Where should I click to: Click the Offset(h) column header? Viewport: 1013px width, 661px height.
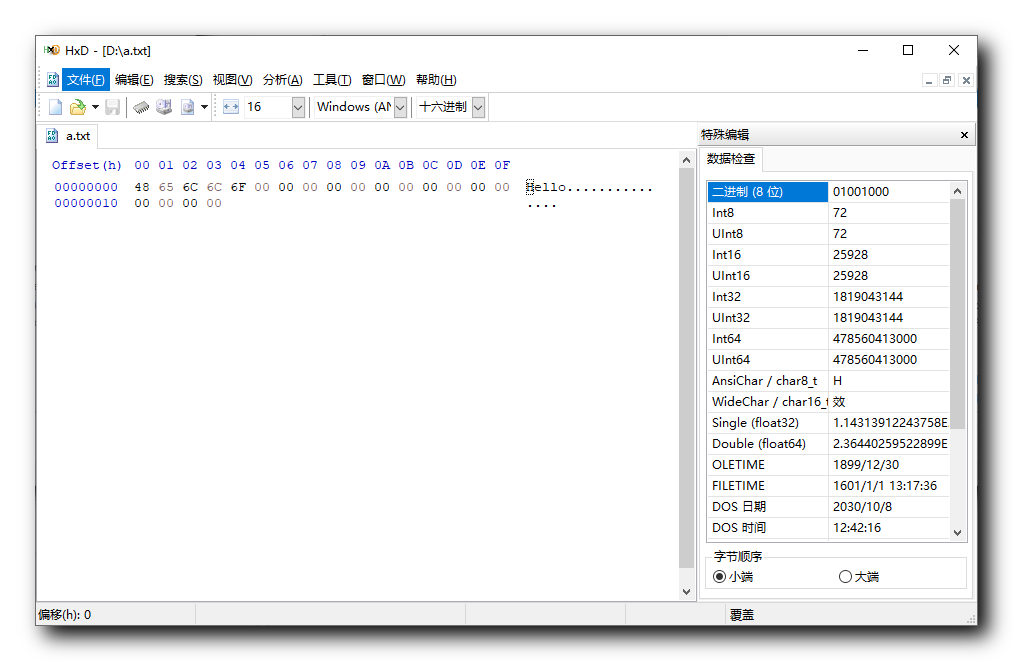click(87, 165)
